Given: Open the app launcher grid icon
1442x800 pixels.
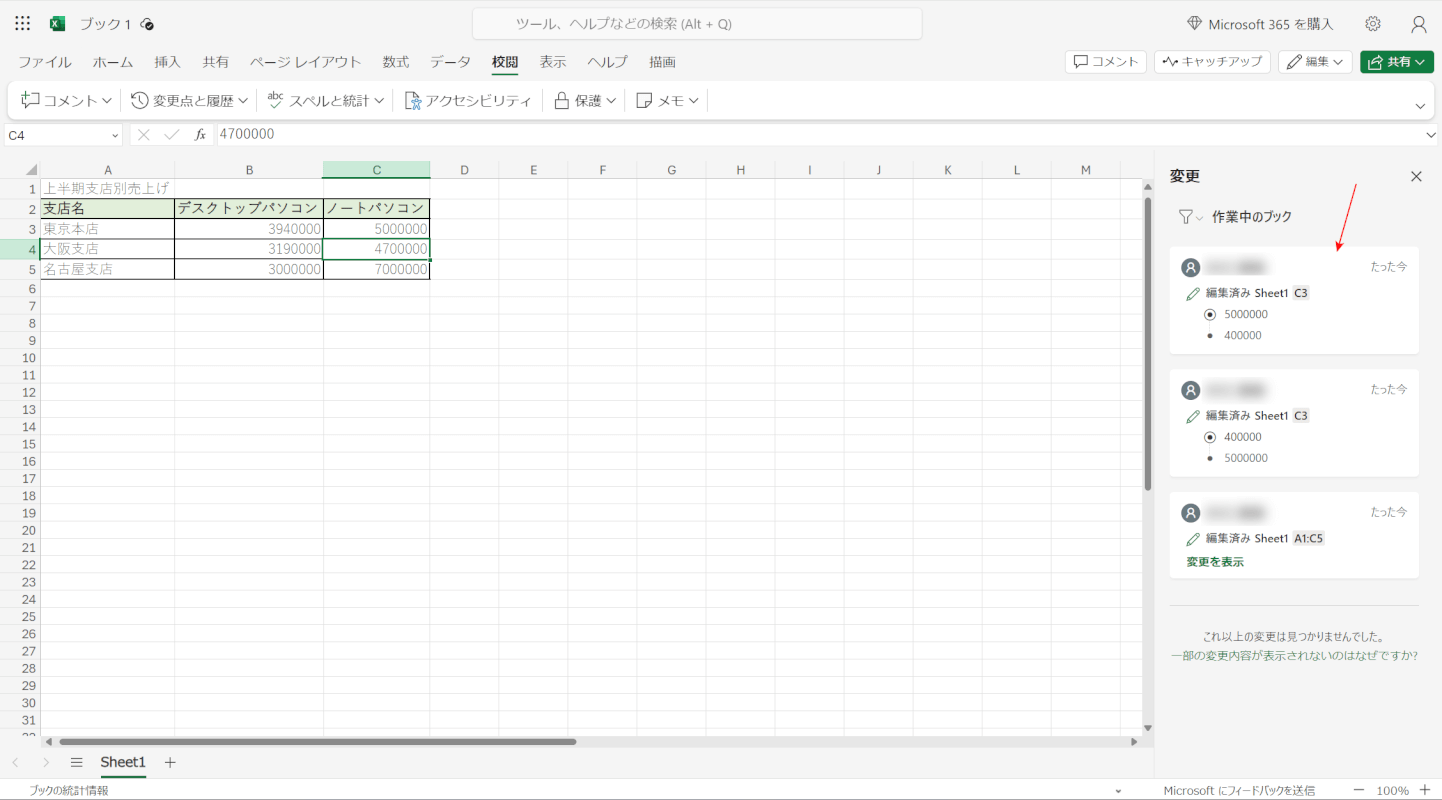Looking at the screenshot, I should [x=22, y=24].
